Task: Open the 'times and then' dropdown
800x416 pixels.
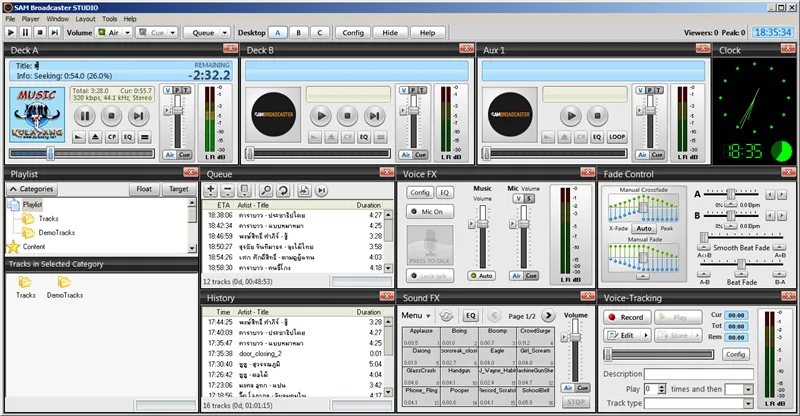Action: [x=748, y=389]
